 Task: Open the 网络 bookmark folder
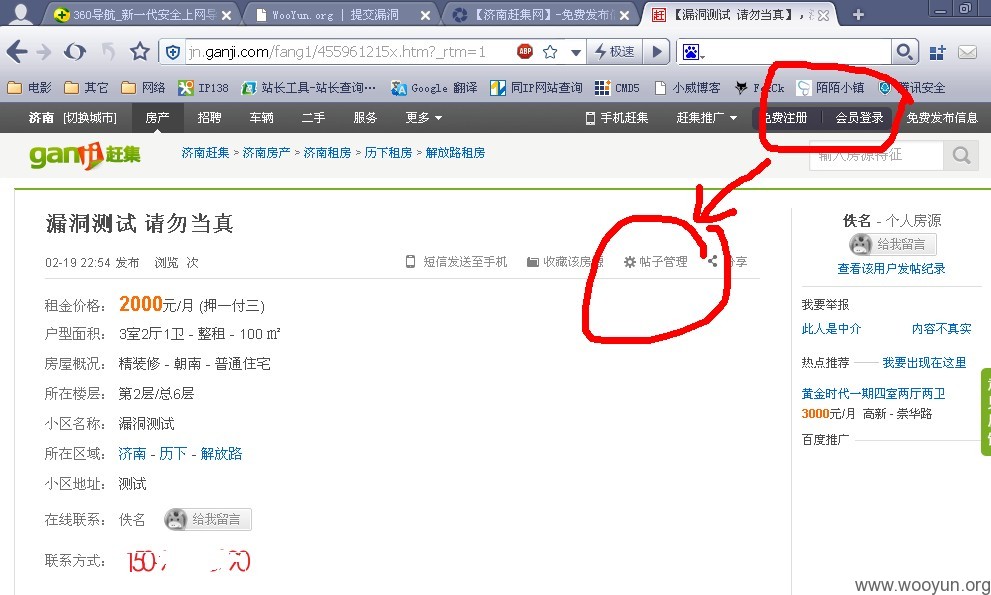[x=143, y=88]
